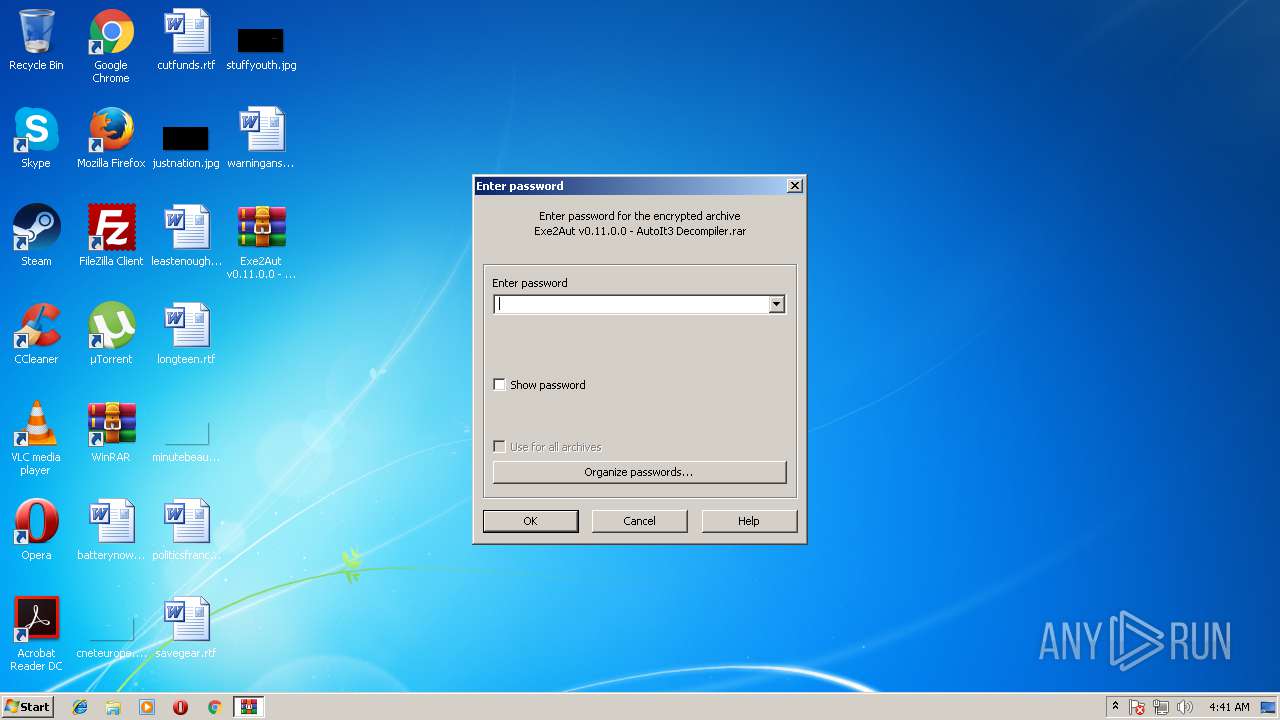Open the media player taskbar icon
Screen dimensions: 1280x720
147,707
